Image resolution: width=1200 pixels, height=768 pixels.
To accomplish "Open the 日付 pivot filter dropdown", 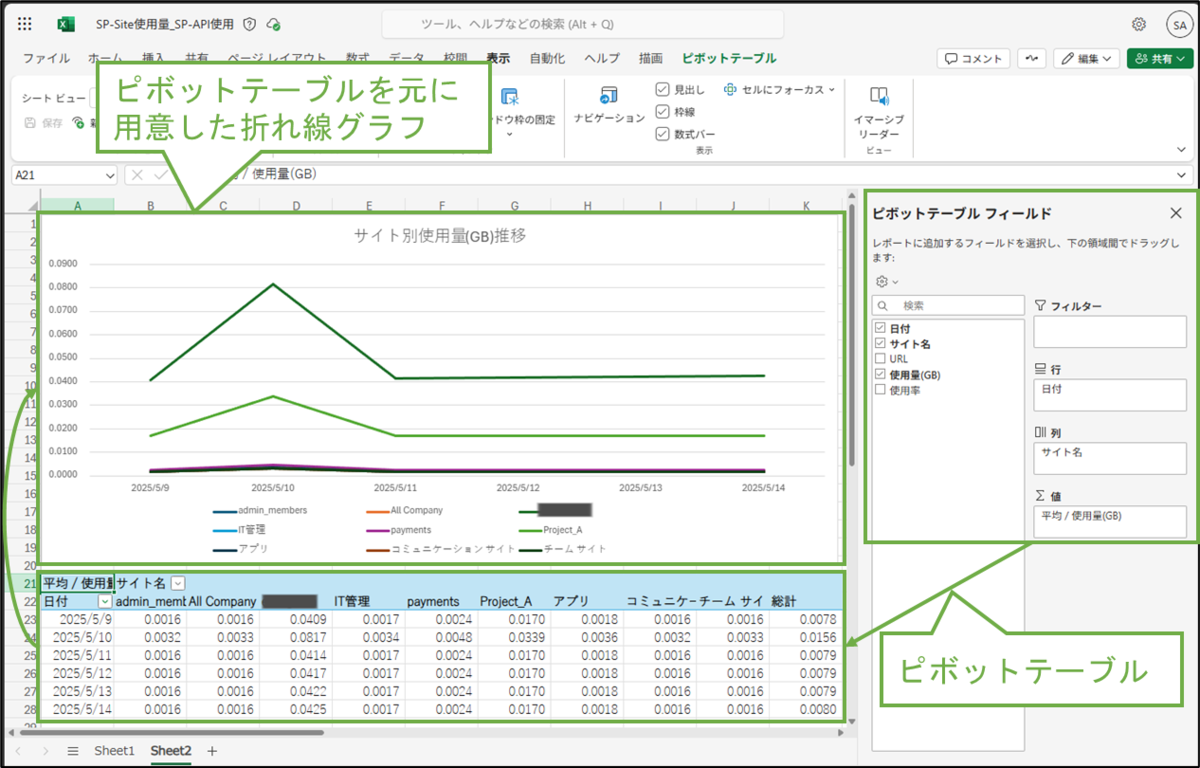I will pyautogui.click(x=105, y=601).
